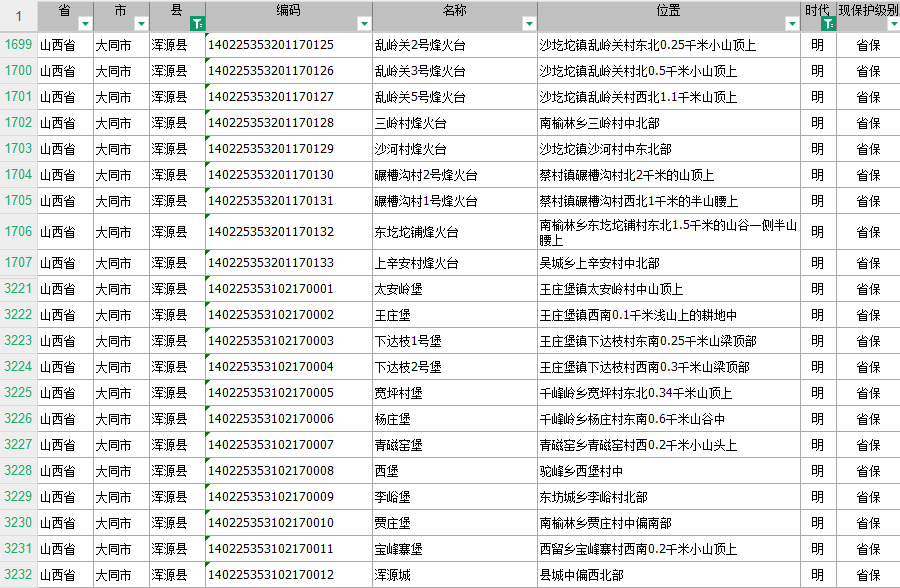Open the active filter on 县 column
This screenshot has width=900, height=588.
(x=197, y=24)
